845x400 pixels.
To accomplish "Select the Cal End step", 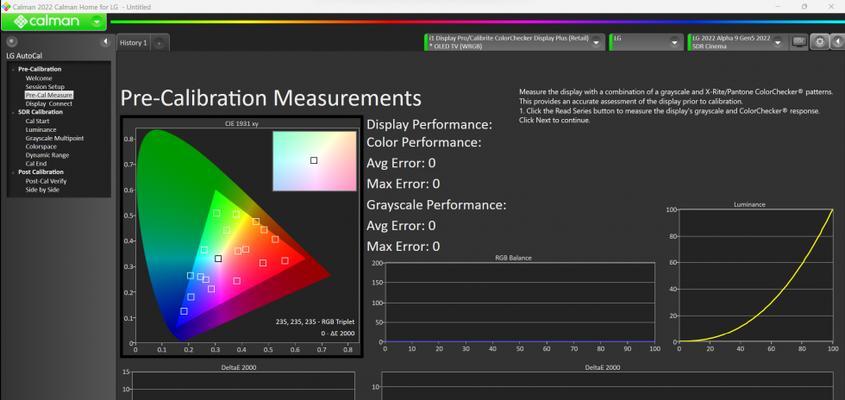I will tap(36, 163).
